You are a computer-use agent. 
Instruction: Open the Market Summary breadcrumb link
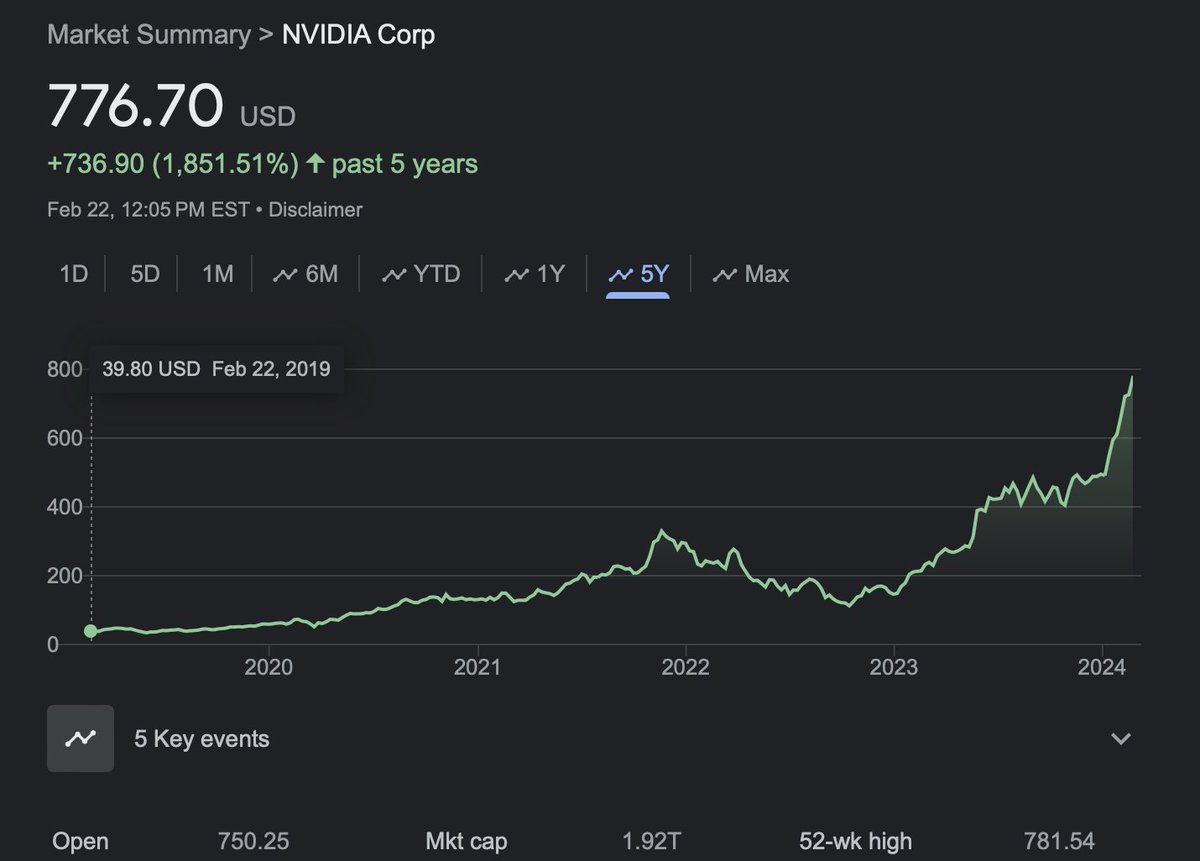coord(149,35)
